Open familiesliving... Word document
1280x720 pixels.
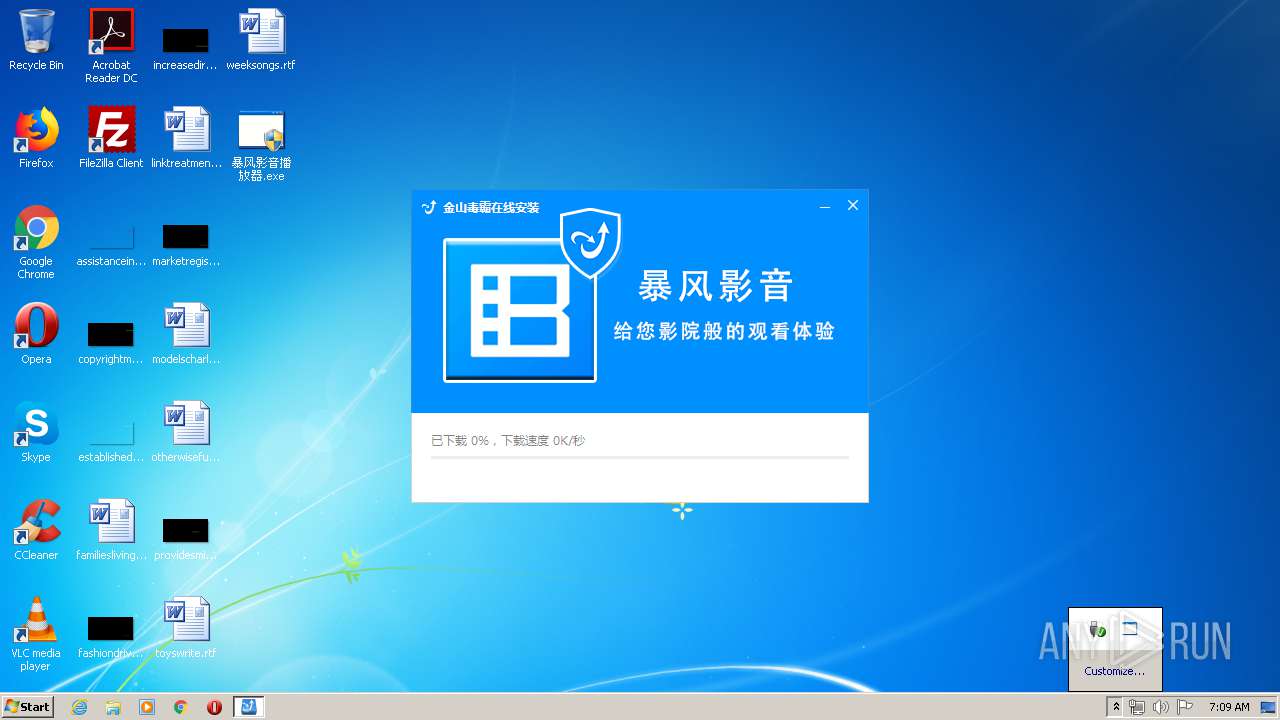tap(111, 530)
